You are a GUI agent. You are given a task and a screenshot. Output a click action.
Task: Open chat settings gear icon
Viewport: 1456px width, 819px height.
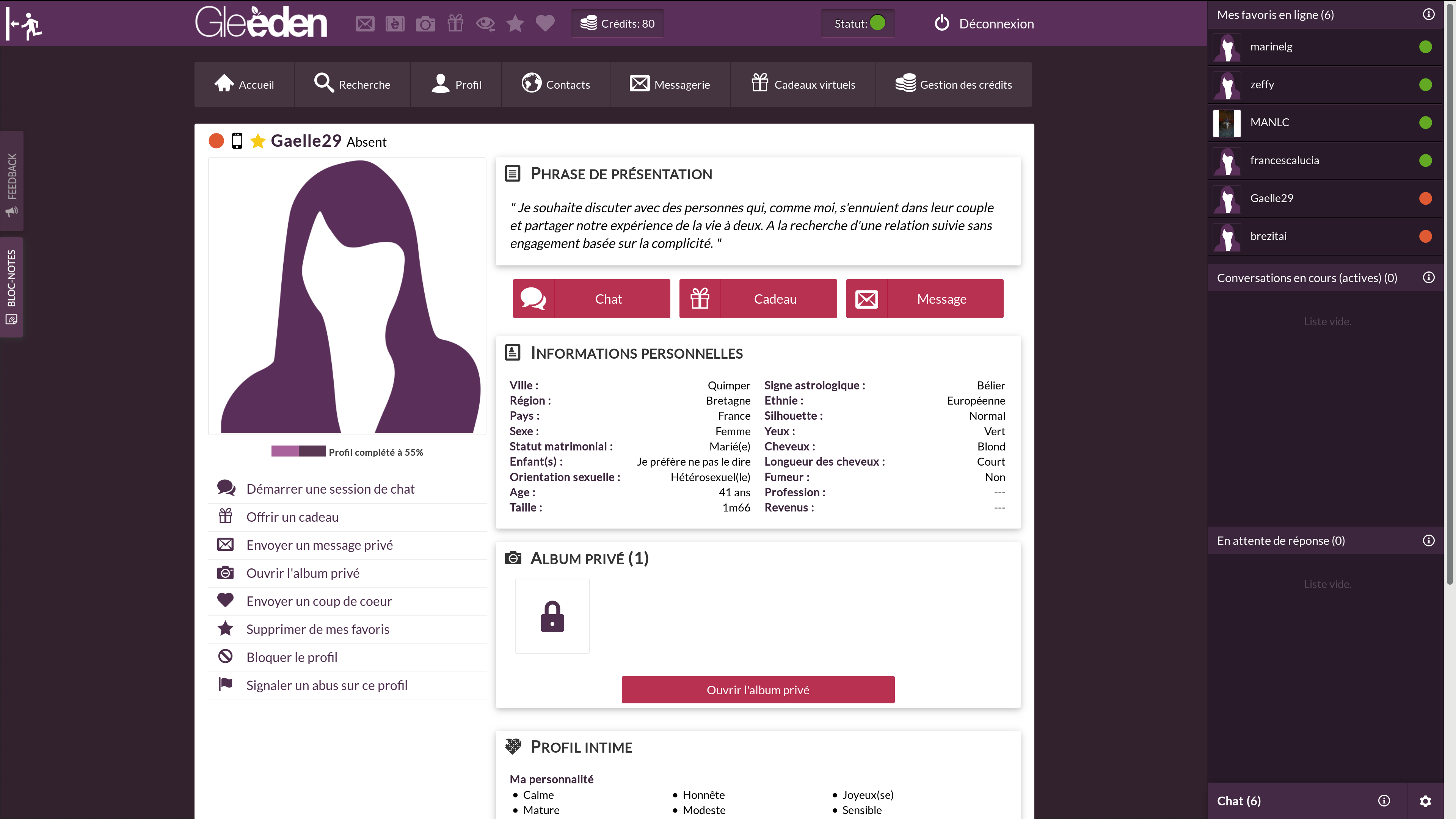point(1425,801)
